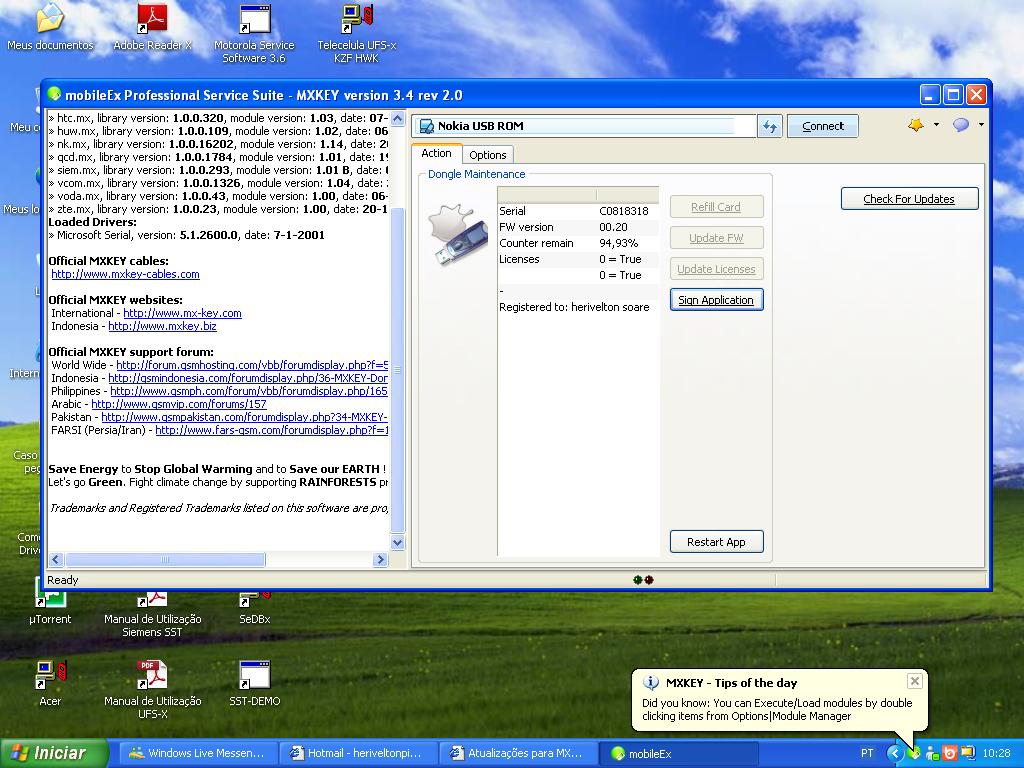Open Motorola Service Software 3.6 desktop icon
Image resolution: width=1024 pixels, height=768 pixels.
(x=254, y=34)
